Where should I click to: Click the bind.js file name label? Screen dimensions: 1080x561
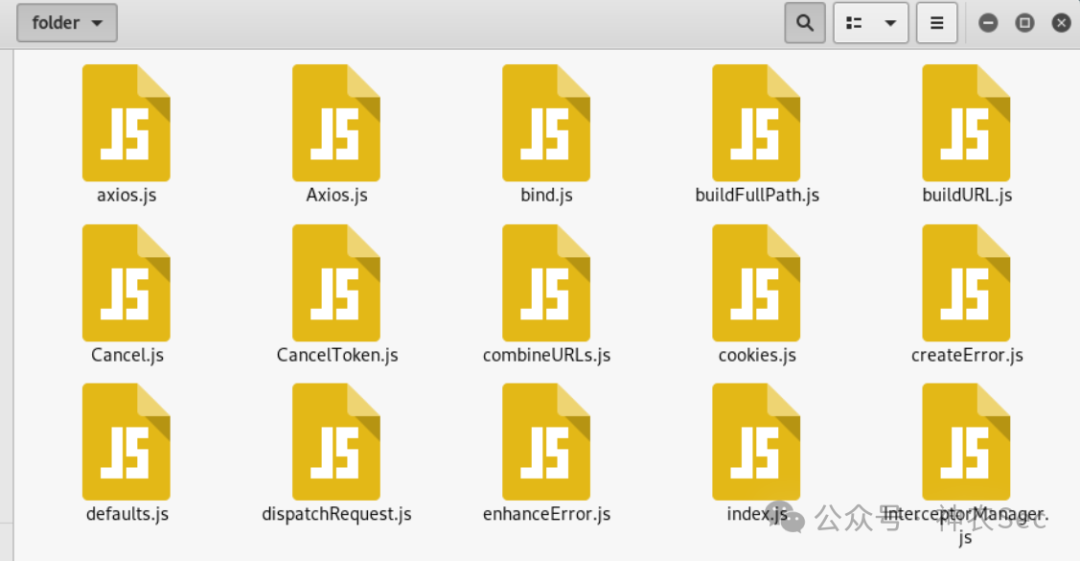[x=546, y=195]
